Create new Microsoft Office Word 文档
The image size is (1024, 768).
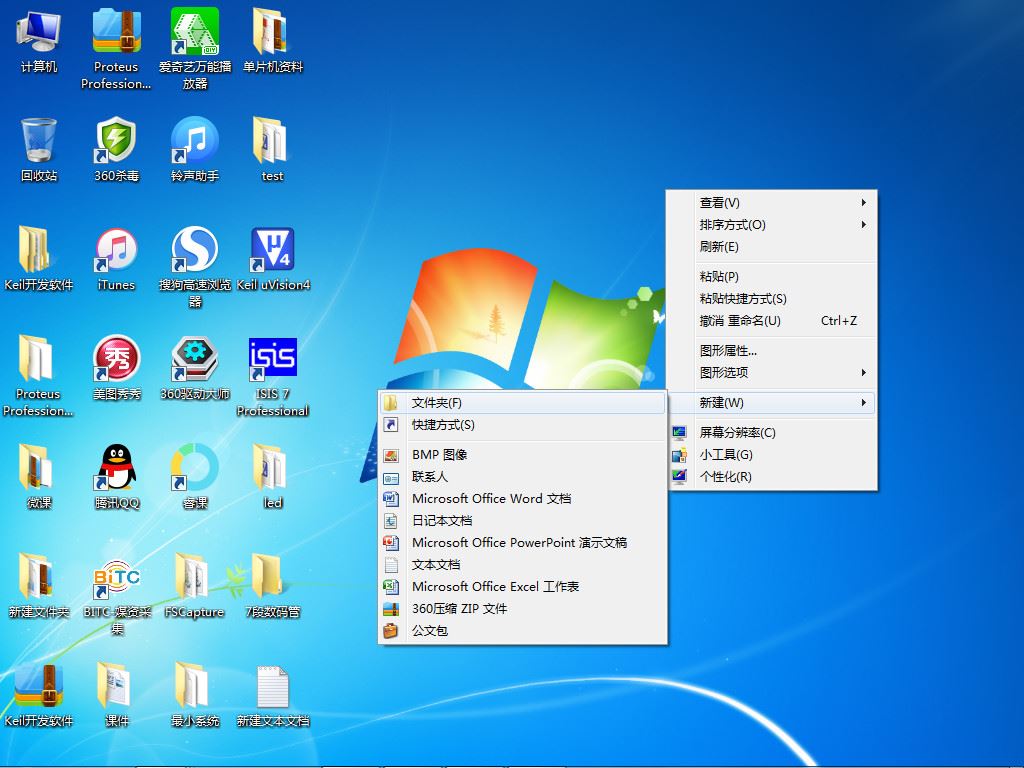(x=522, y=498)
